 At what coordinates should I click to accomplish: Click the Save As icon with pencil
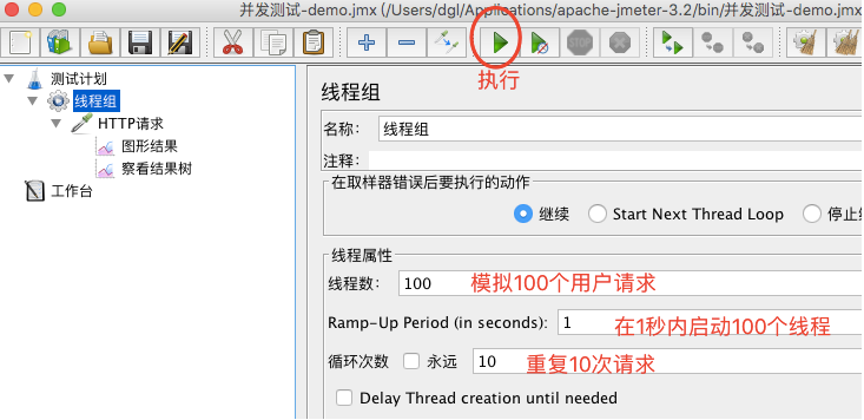180,42
